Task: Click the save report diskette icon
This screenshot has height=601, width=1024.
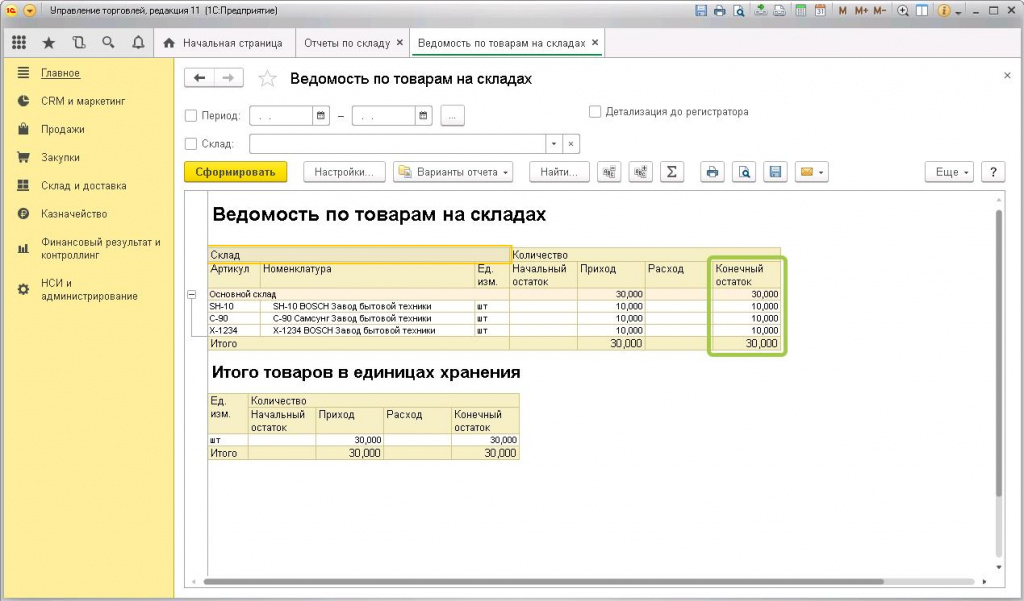Action: click(774, 172)
